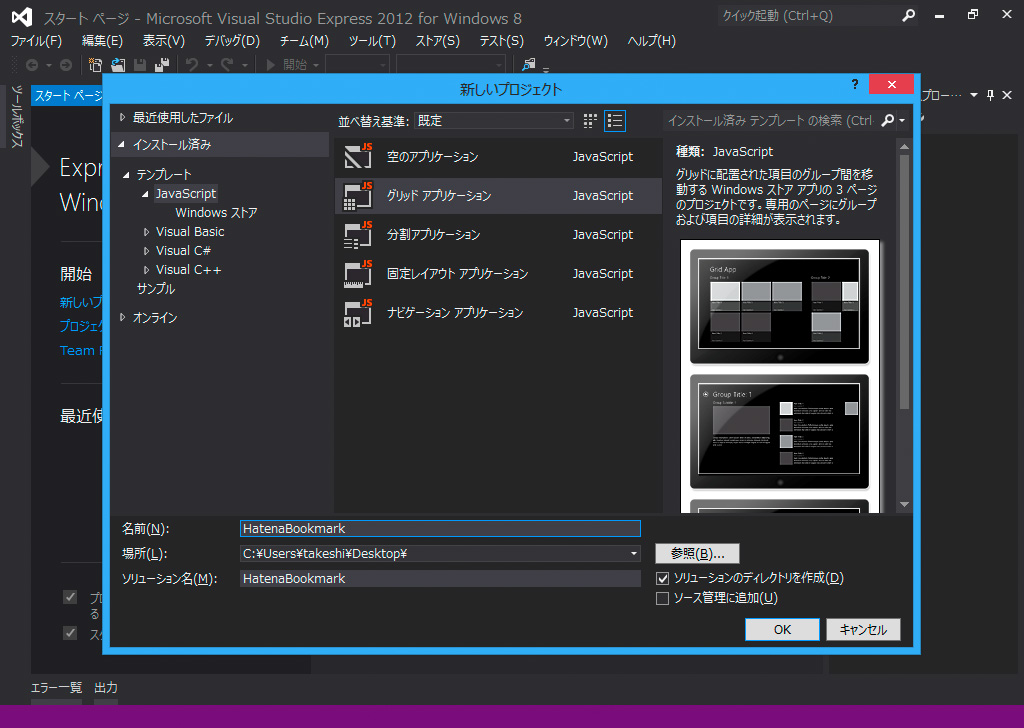Open the Debug (デバッグ) menu
The image size is (1024, 728).
tap(232, 40)
